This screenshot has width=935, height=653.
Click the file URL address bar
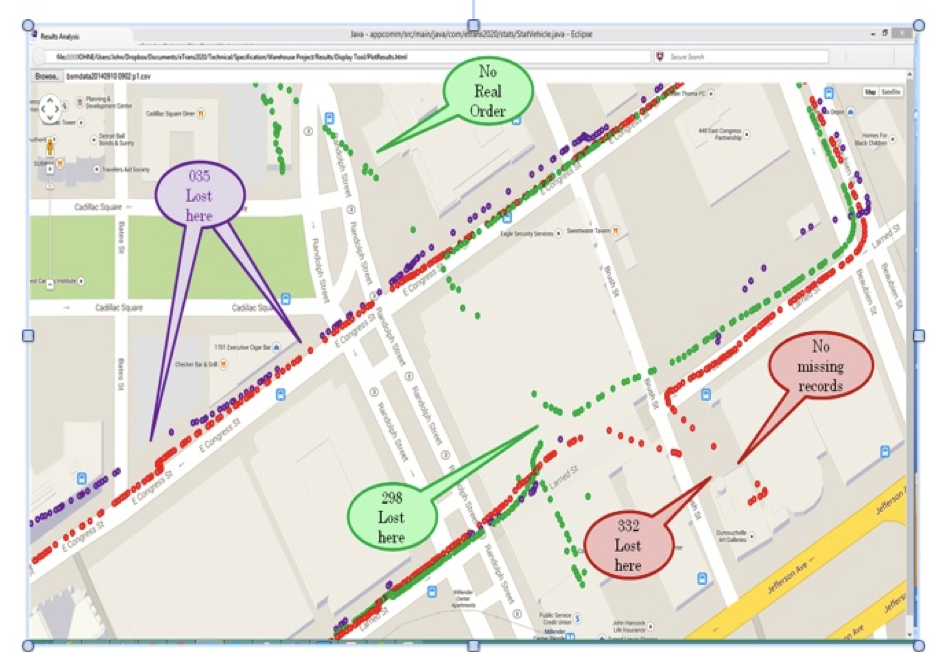point(346,57)
